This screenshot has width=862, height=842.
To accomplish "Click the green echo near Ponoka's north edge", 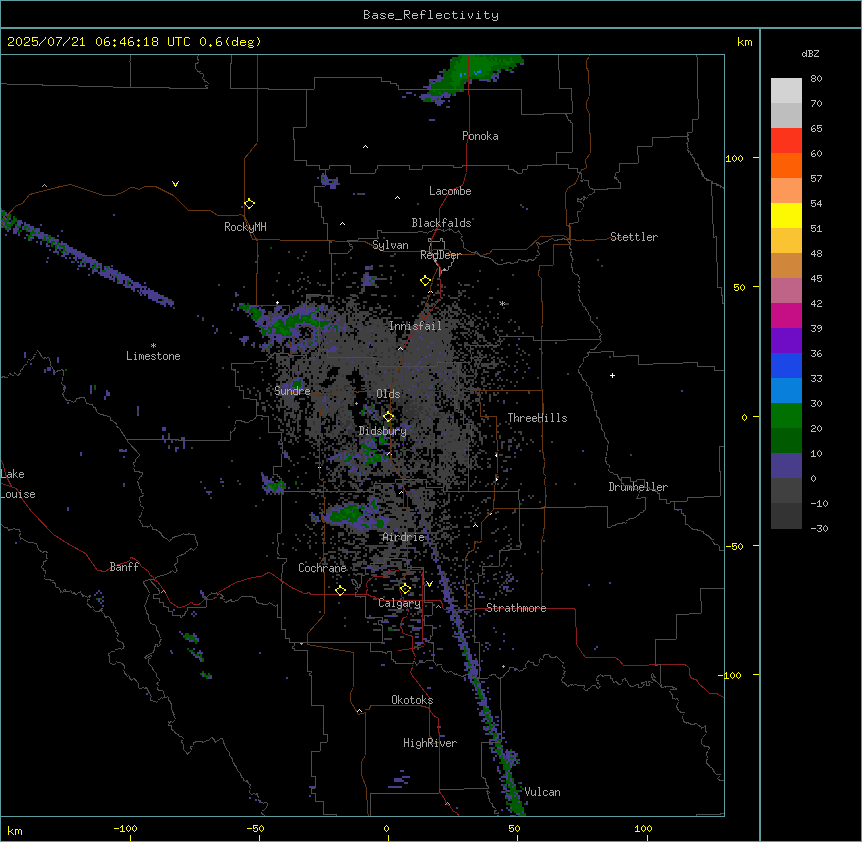I will coord(473,74).
